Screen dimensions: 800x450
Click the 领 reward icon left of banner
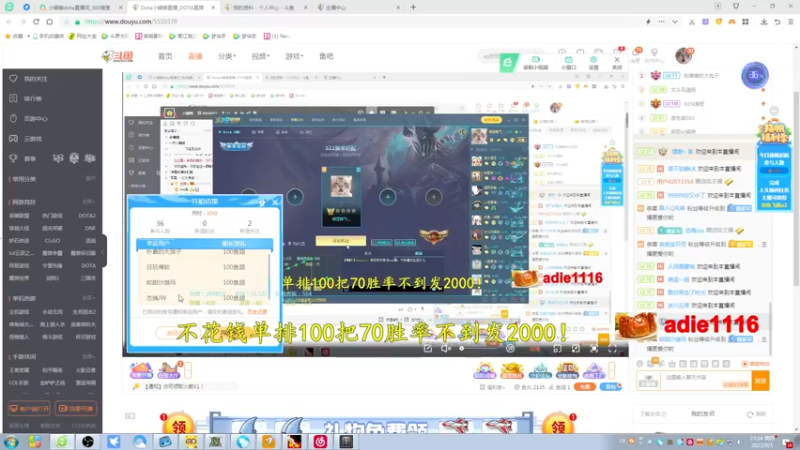(177, 426)
